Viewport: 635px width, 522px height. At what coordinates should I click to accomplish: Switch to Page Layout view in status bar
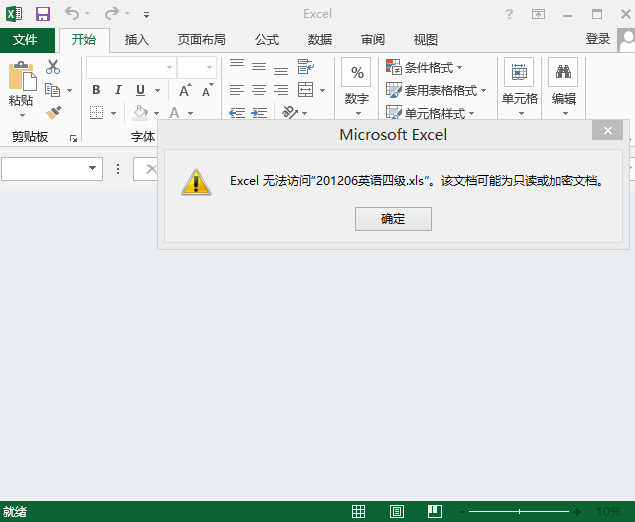(x=396, y=511)
